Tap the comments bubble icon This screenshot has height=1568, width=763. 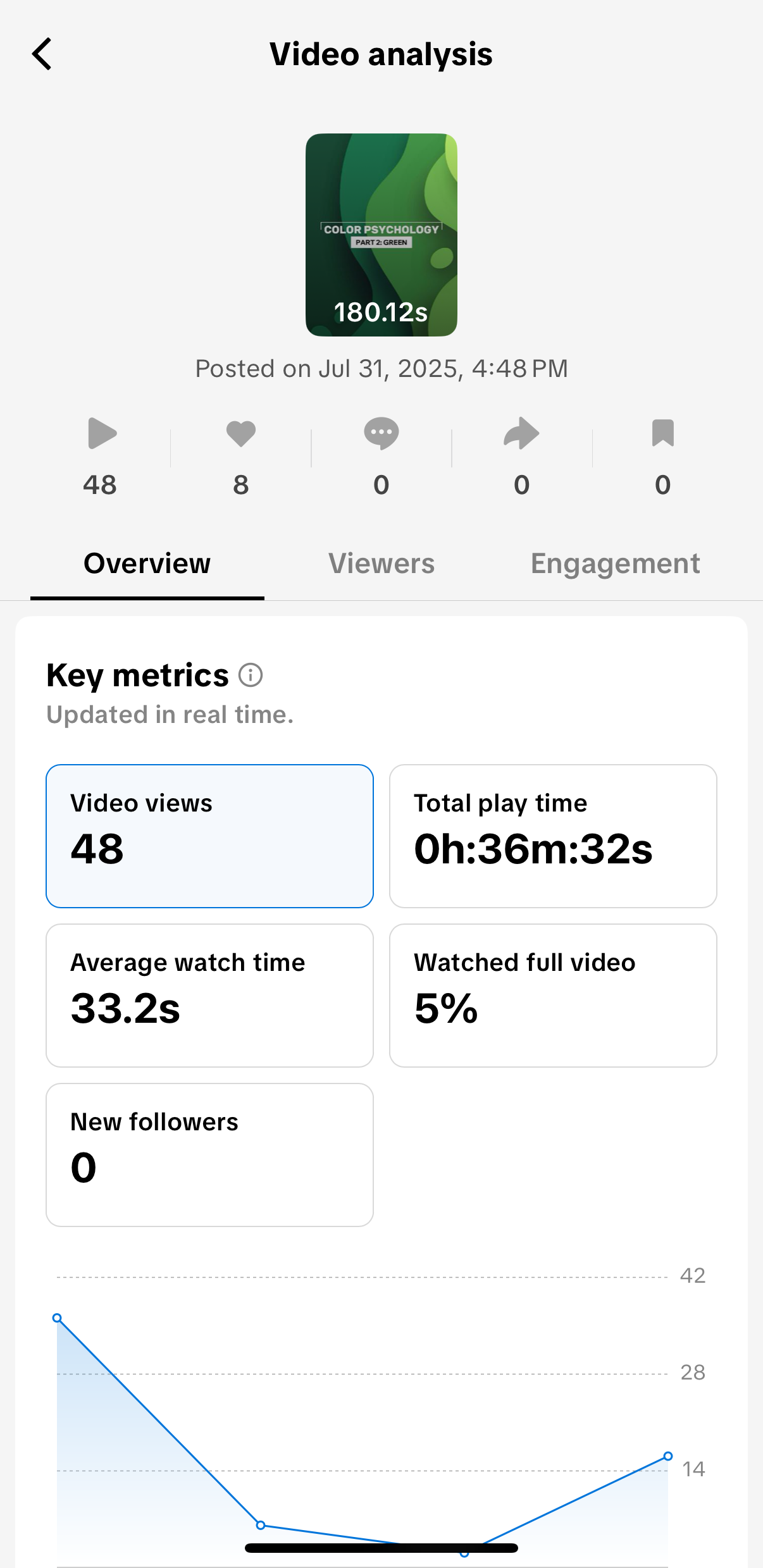pyautogui.click(x=381, y=434)
